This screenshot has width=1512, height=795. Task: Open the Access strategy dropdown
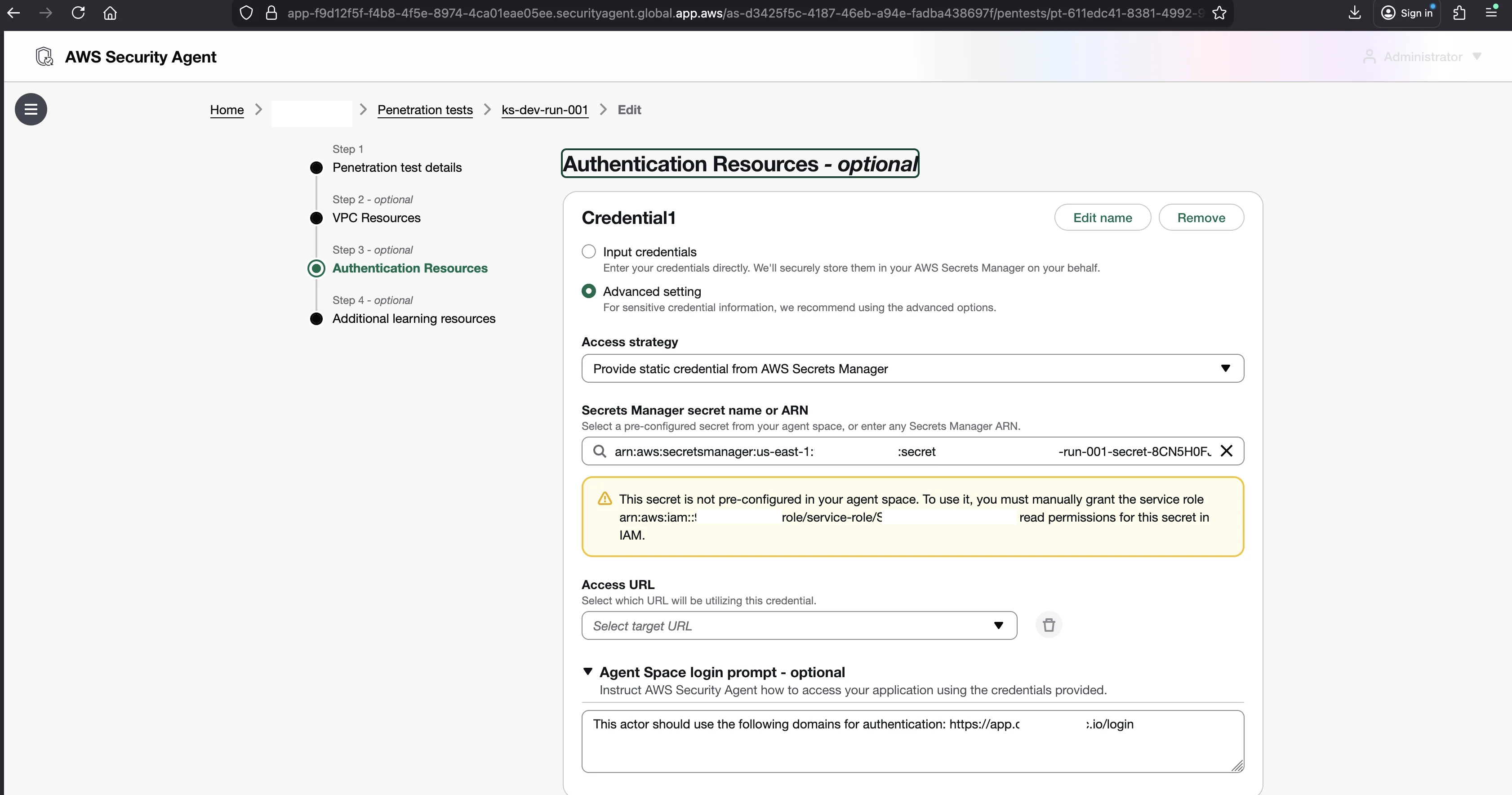(x=912, y=369)
